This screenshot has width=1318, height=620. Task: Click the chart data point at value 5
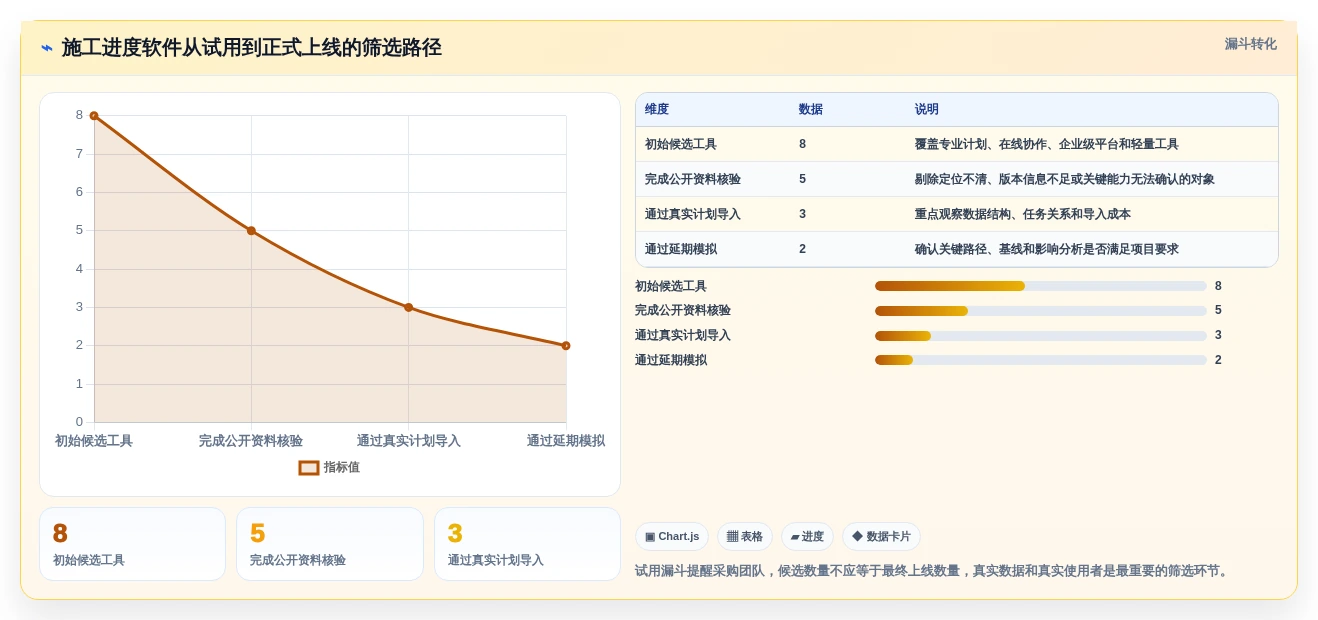pyautogui.click(x=251, y=231)
